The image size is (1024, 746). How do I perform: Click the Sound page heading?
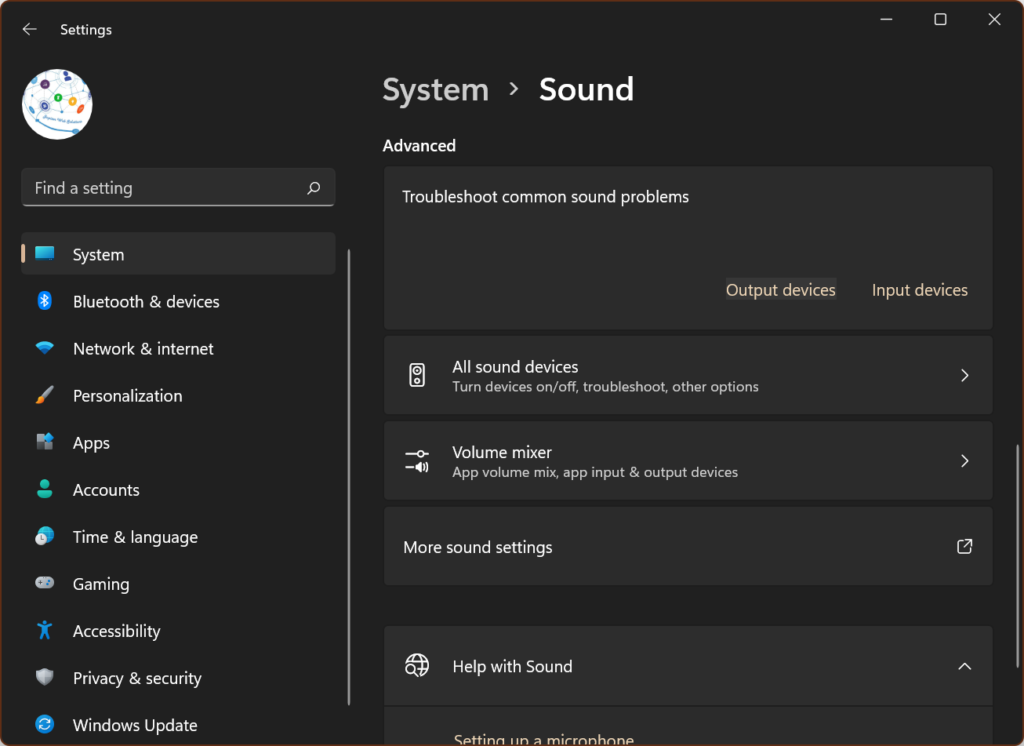click(586, 89)
